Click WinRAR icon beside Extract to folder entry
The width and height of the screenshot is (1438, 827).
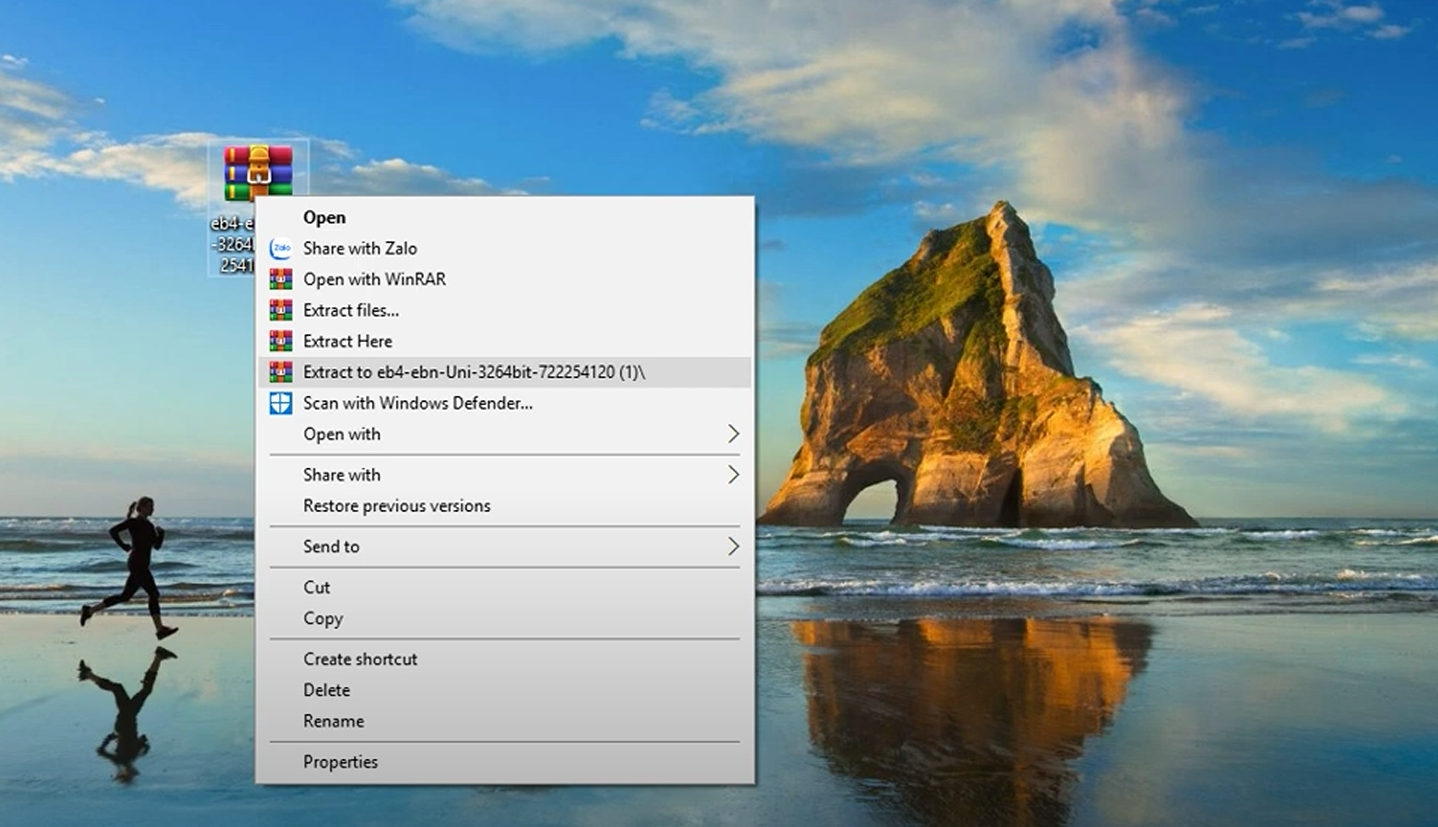click(x=281, y=372)
